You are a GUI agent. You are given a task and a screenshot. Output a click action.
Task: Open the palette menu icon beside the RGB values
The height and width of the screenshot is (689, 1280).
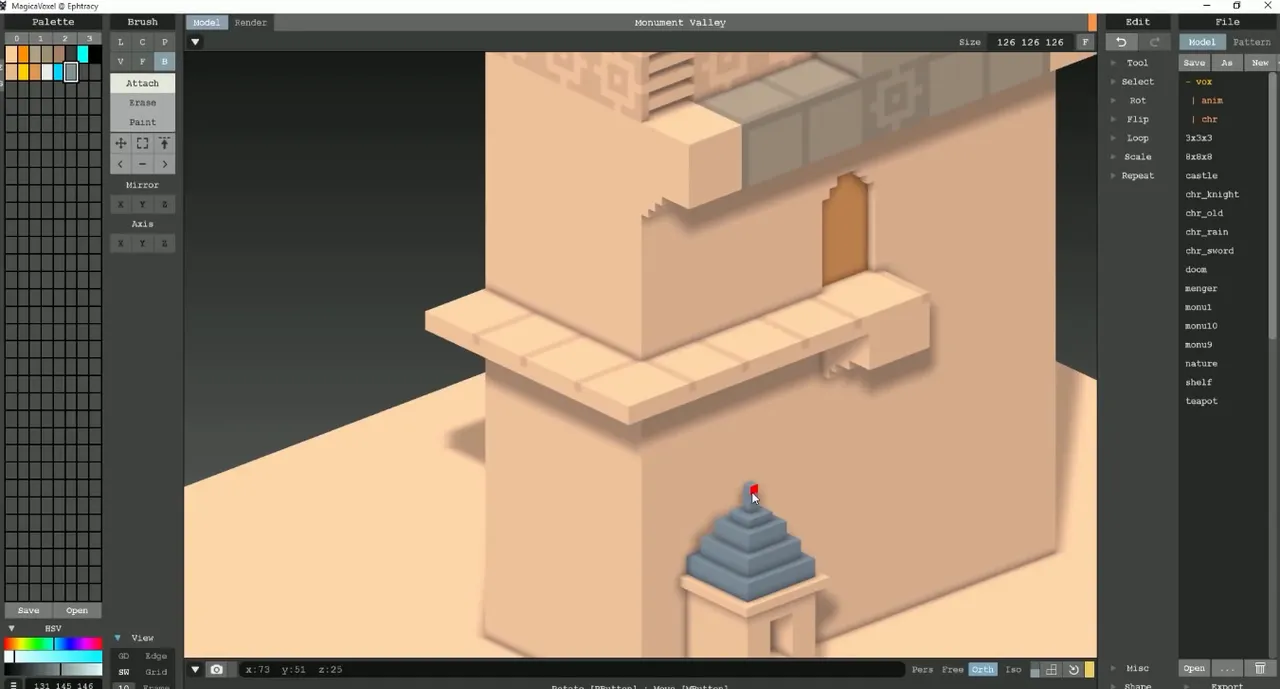[x=14, y=686]
